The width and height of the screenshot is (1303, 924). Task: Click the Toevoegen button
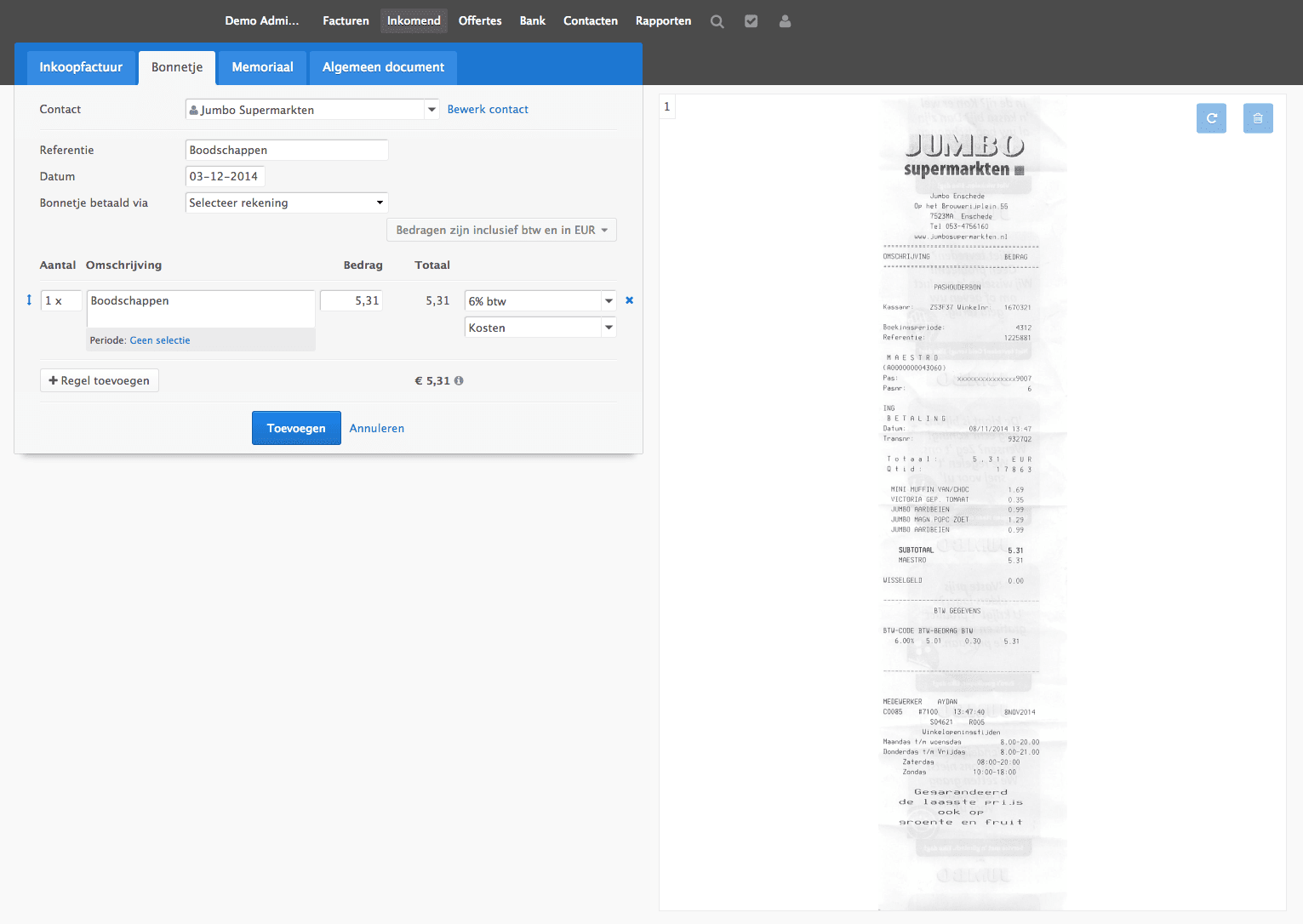(296, 428)
